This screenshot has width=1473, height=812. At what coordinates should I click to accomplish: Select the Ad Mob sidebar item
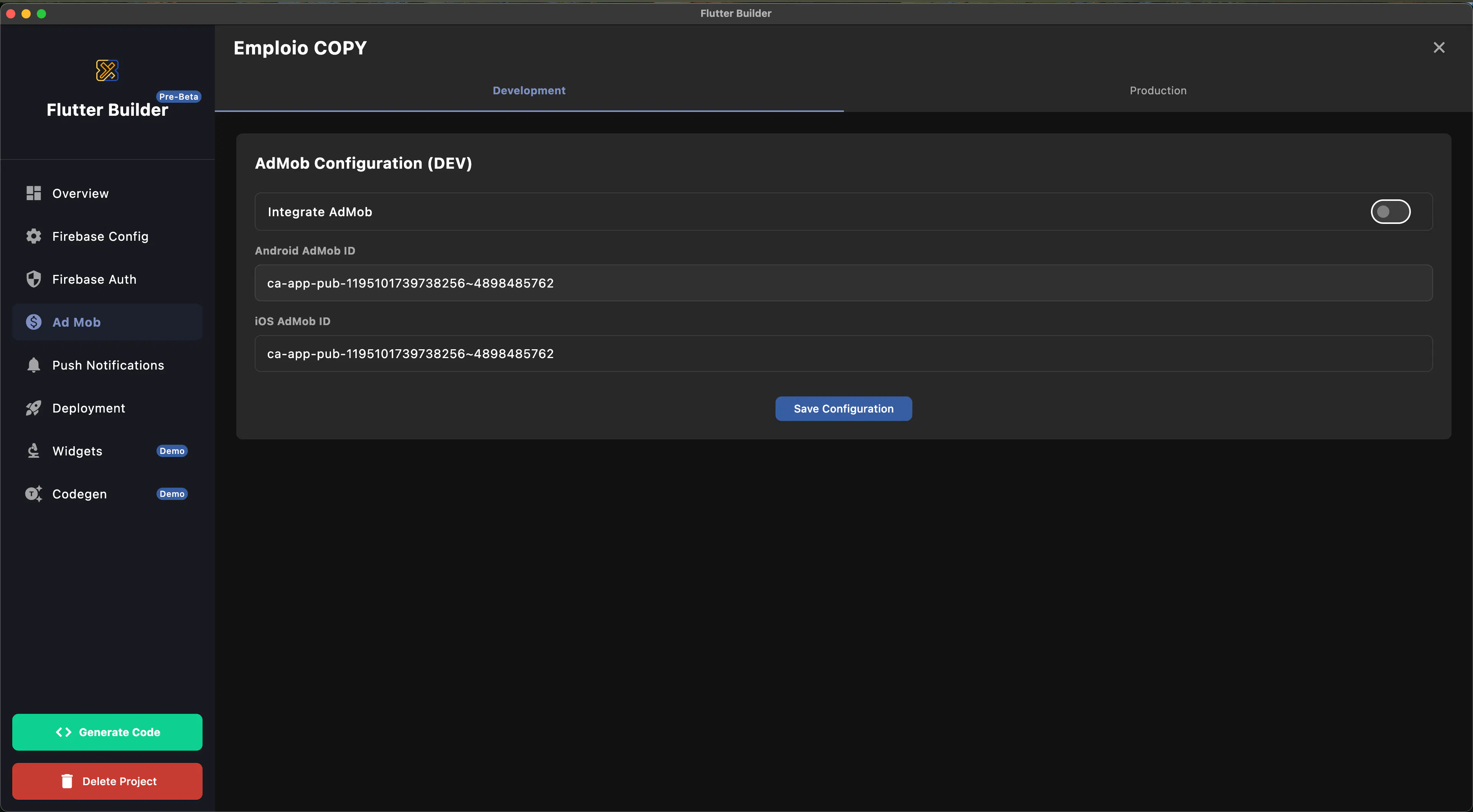coord(107,322)
